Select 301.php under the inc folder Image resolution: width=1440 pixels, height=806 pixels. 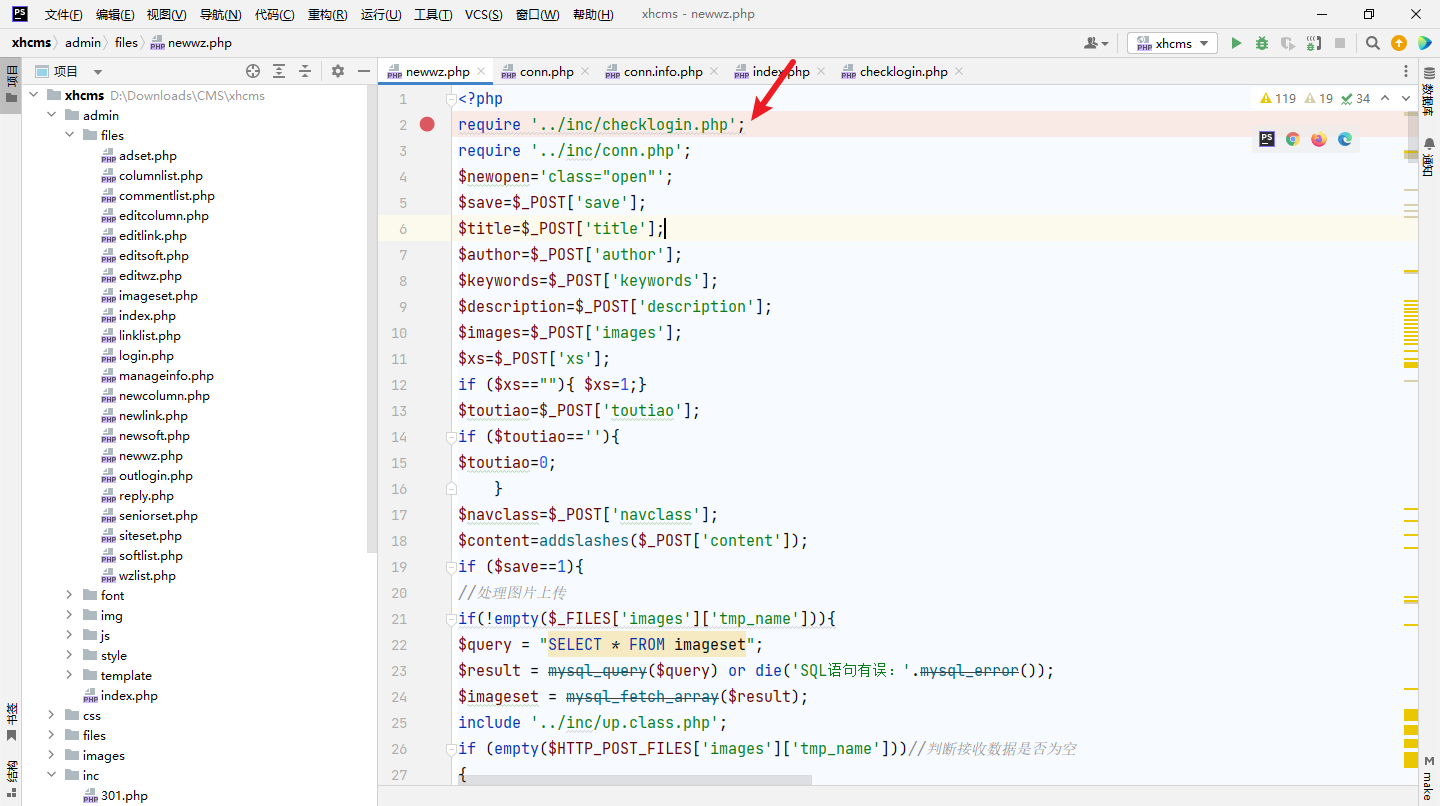(x=124, y=795)
